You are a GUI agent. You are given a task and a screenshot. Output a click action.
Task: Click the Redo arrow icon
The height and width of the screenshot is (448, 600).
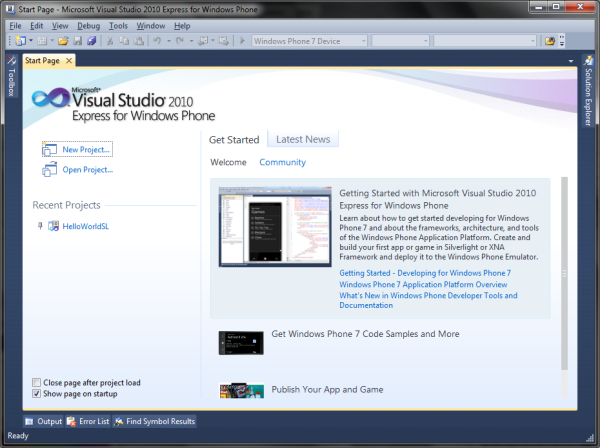click(179, 41)
